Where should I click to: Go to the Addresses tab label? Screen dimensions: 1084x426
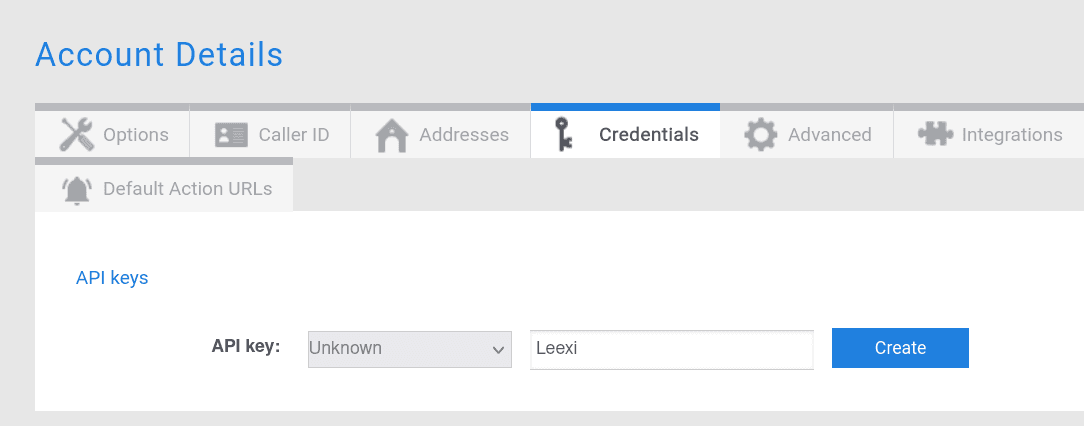point(464,134)
